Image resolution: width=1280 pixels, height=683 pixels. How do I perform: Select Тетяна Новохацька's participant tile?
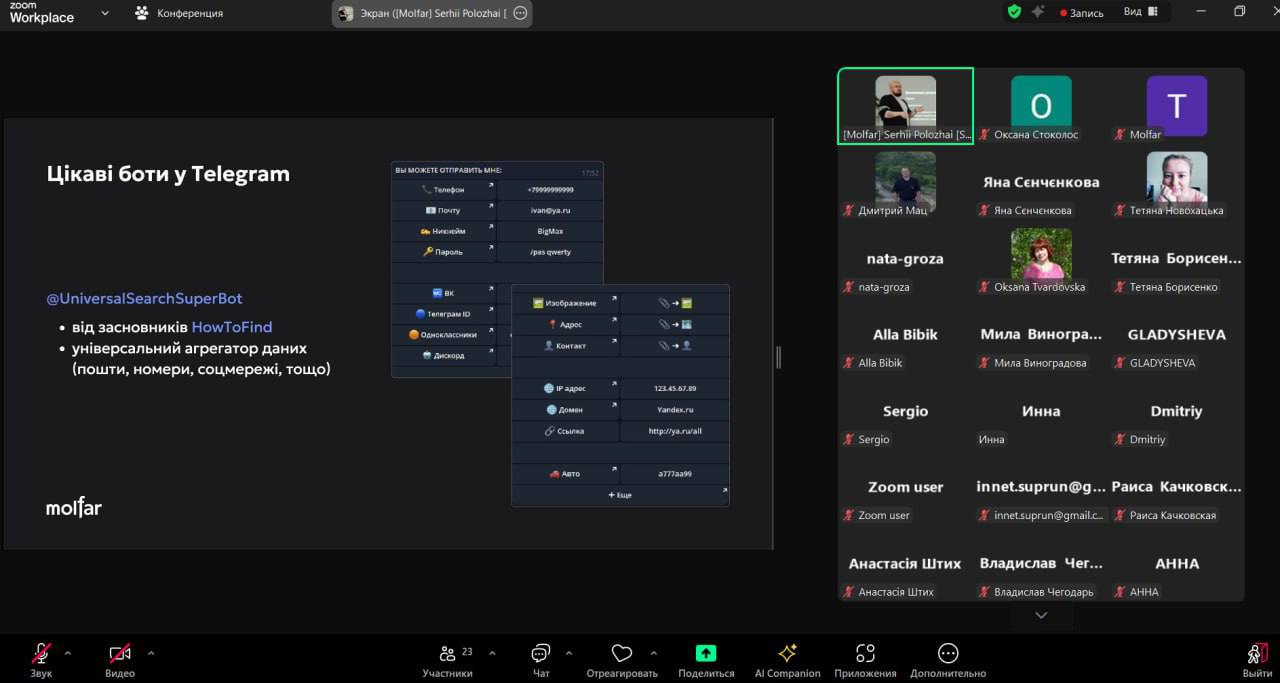click(1177, 182)
